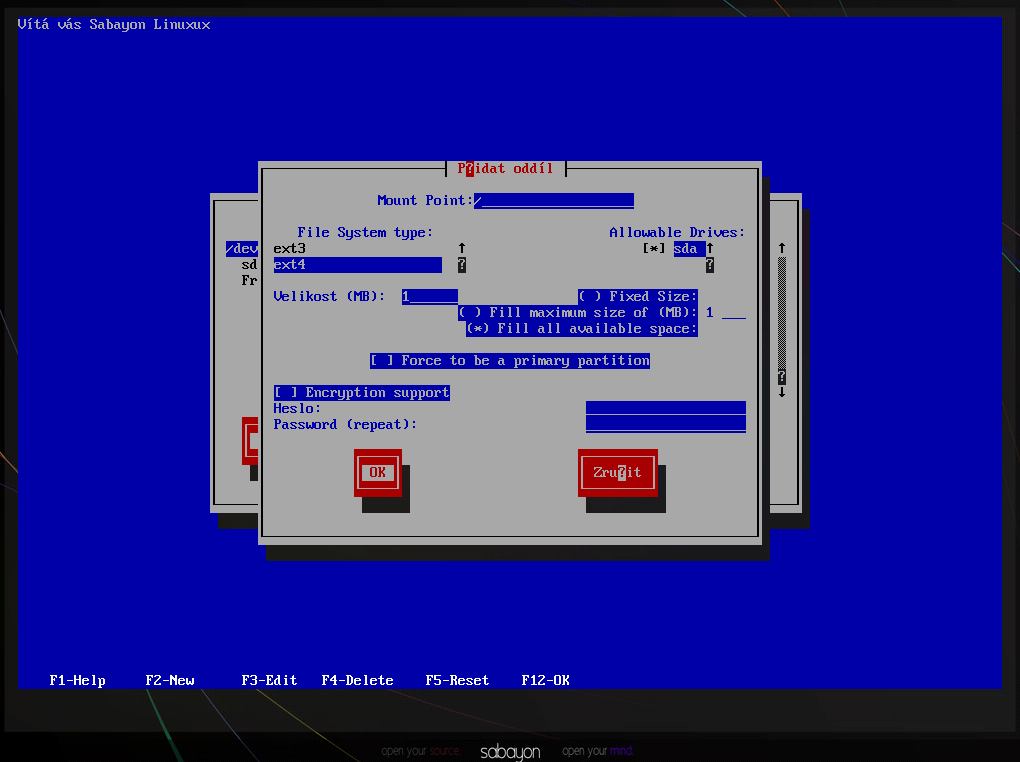Toggle Force to be a primary partition
This screenshot has width=1020, height=762.
[x=510, y=361]
